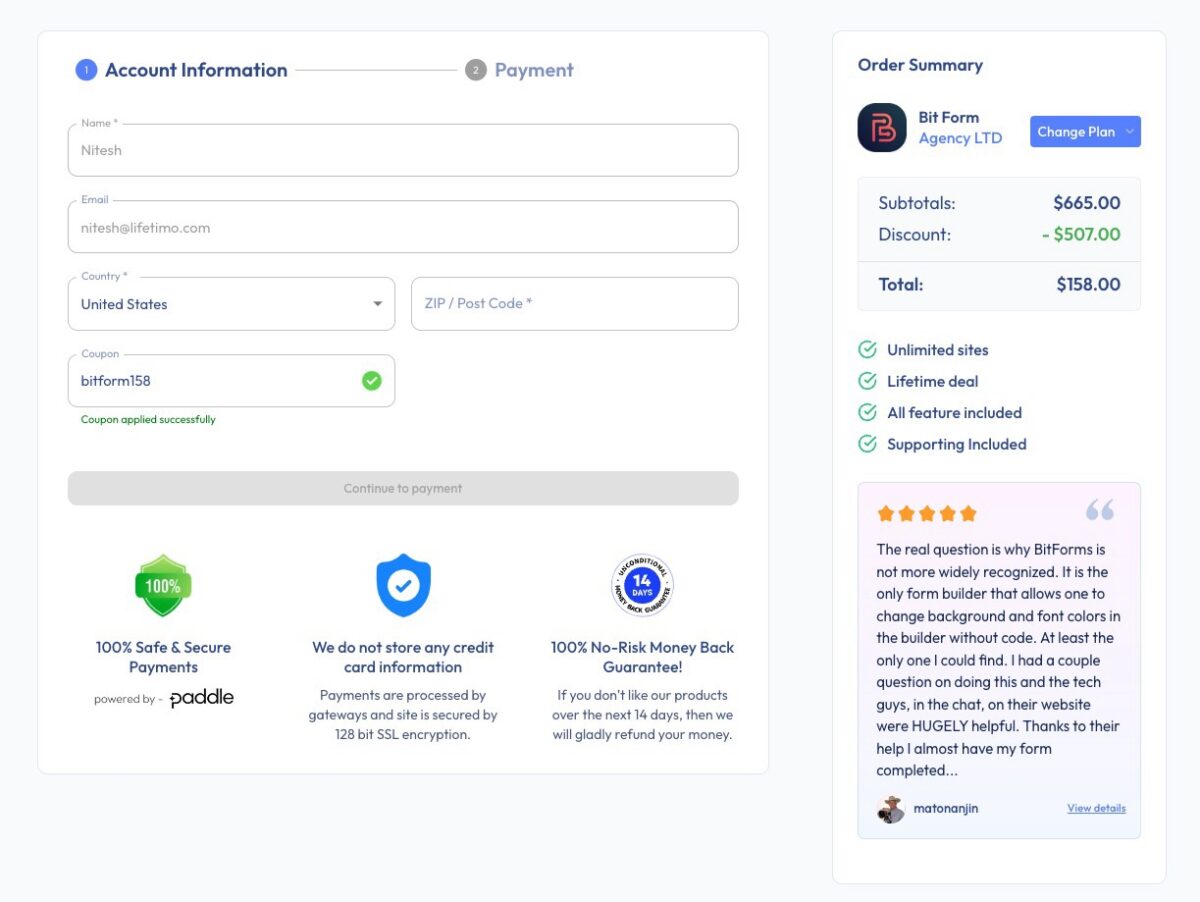Click the blue checkmark shield icon
Image resolution: width=1200 pixels, height=902 pixels.
click(x=403, y=586)
